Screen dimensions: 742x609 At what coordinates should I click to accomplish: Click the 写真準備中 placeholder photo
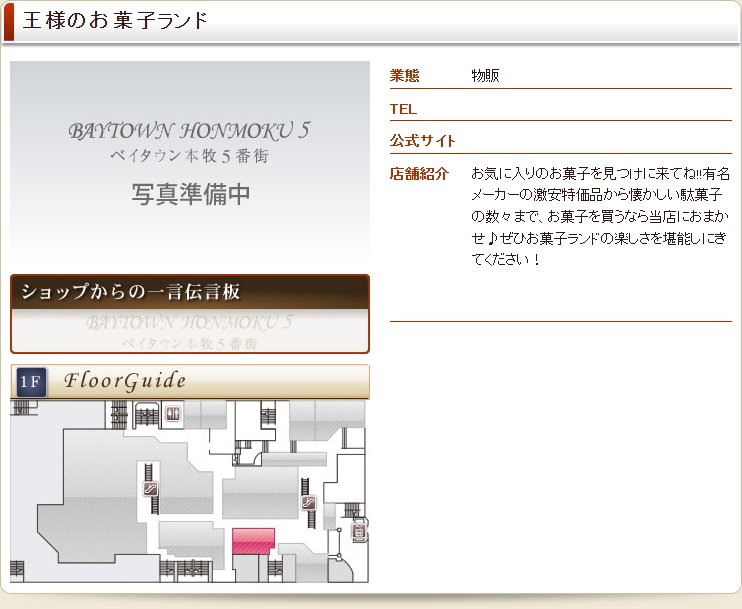(190, 193)
